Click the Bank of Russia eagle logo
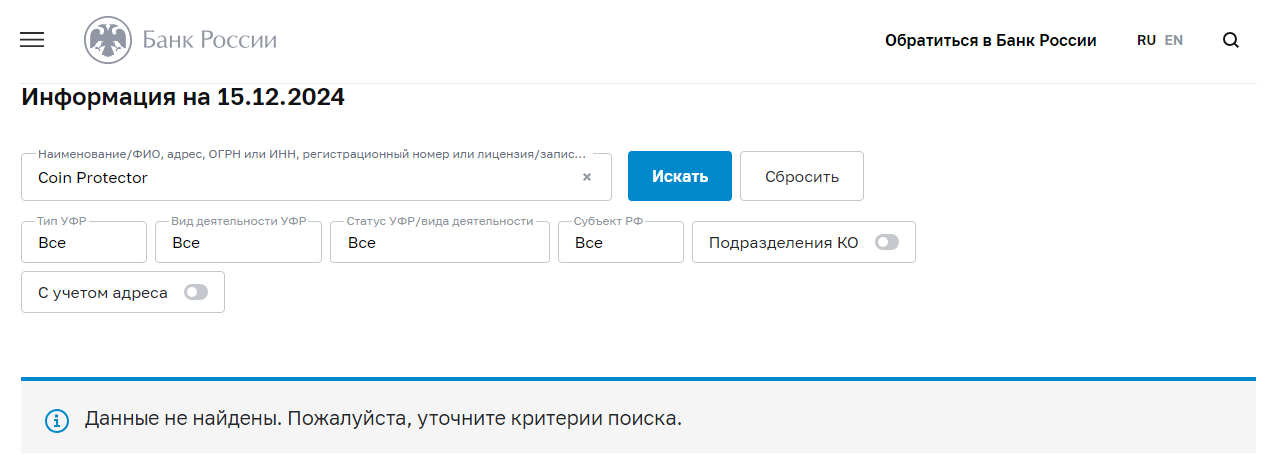Viewport: 1282px width, 455px height. pos(108,41)
